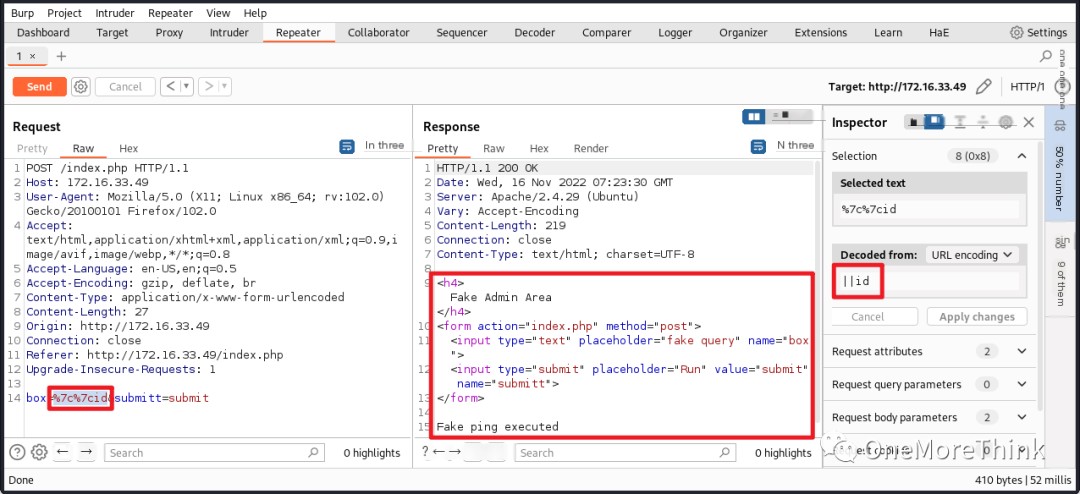
Task: Dock Inspector panel to the left icon
Action: [914, 122]
